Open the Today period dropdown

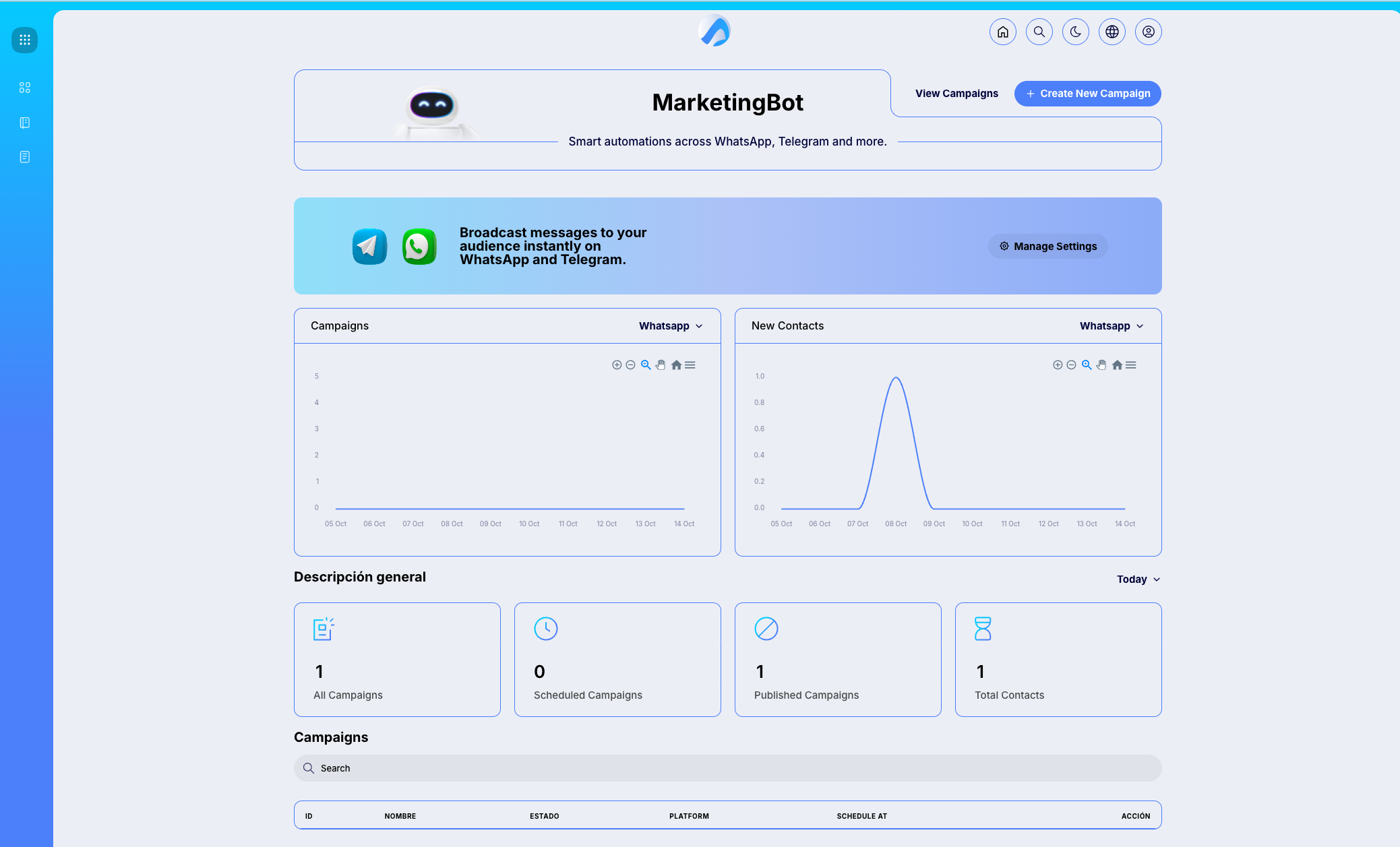tap(1138, 579)
